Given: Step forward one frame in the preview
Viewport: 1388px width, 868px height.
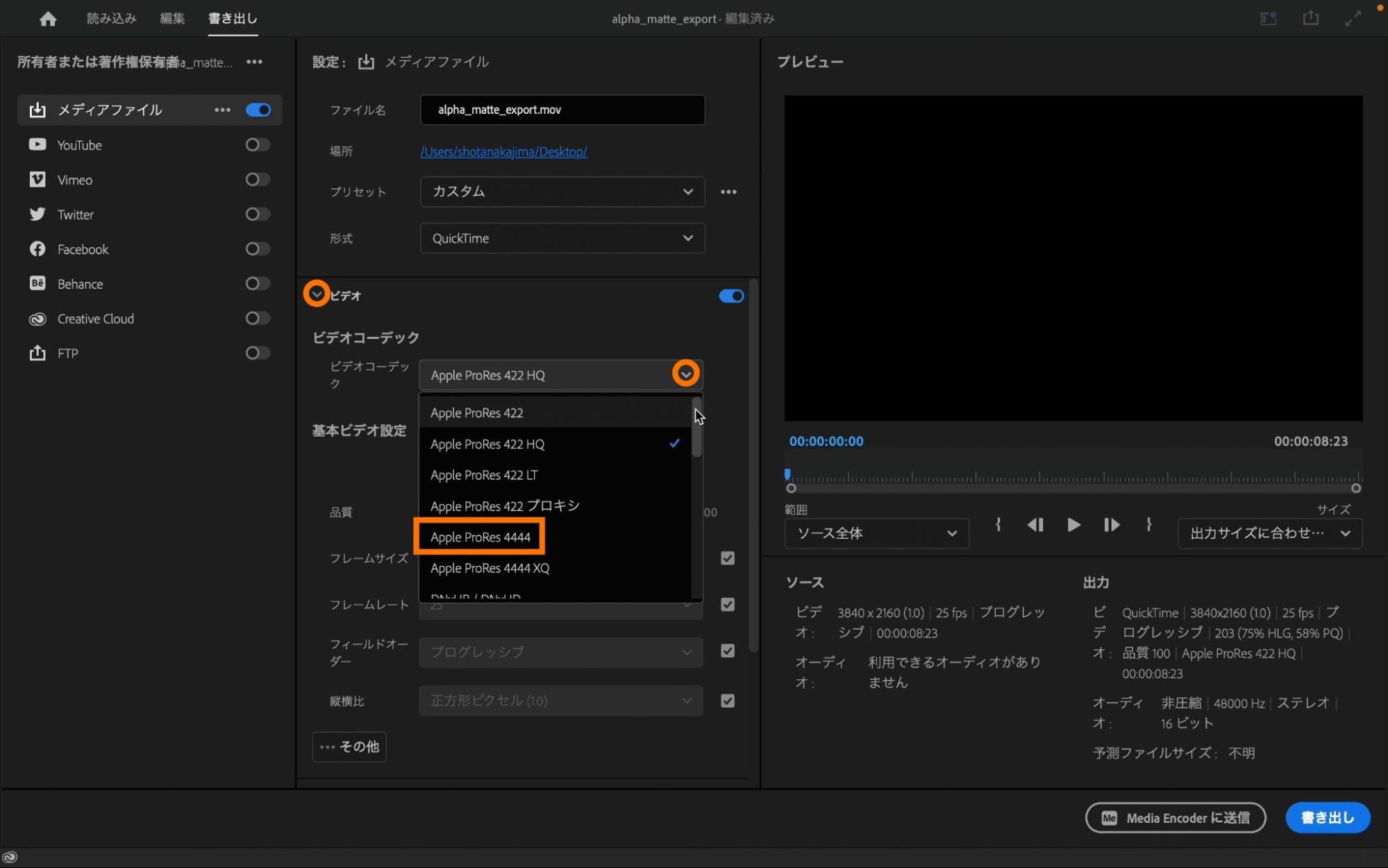Looking at the screenshot, I should click(1111, 525).
